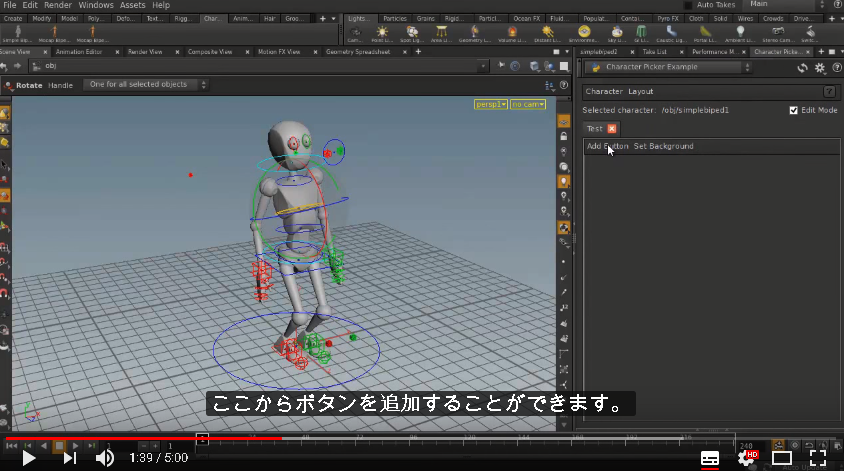Screen dimensions: 844x471
Task: Select the top tool in left viewport toolbar
Action: [x=5, y=113]
